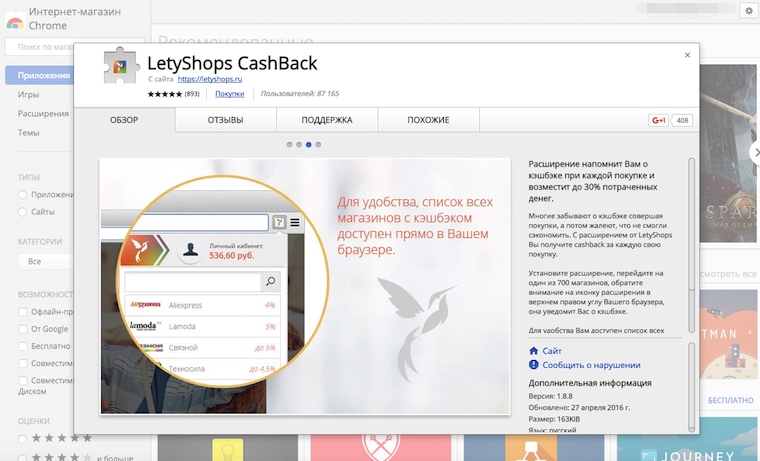760x461 pixels.
Task: Click the LetyShops extension puzzle icon
Action: click(120, 65)
